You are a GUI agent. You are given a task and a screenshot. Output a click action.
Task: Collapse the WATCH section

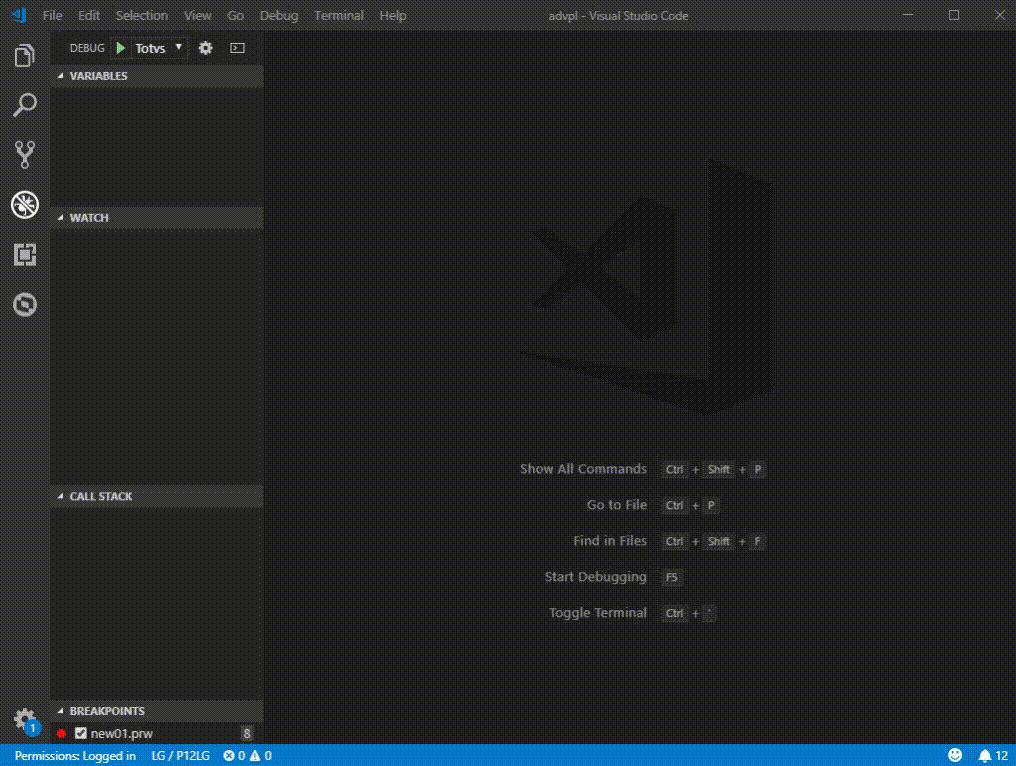coord(157,218)
